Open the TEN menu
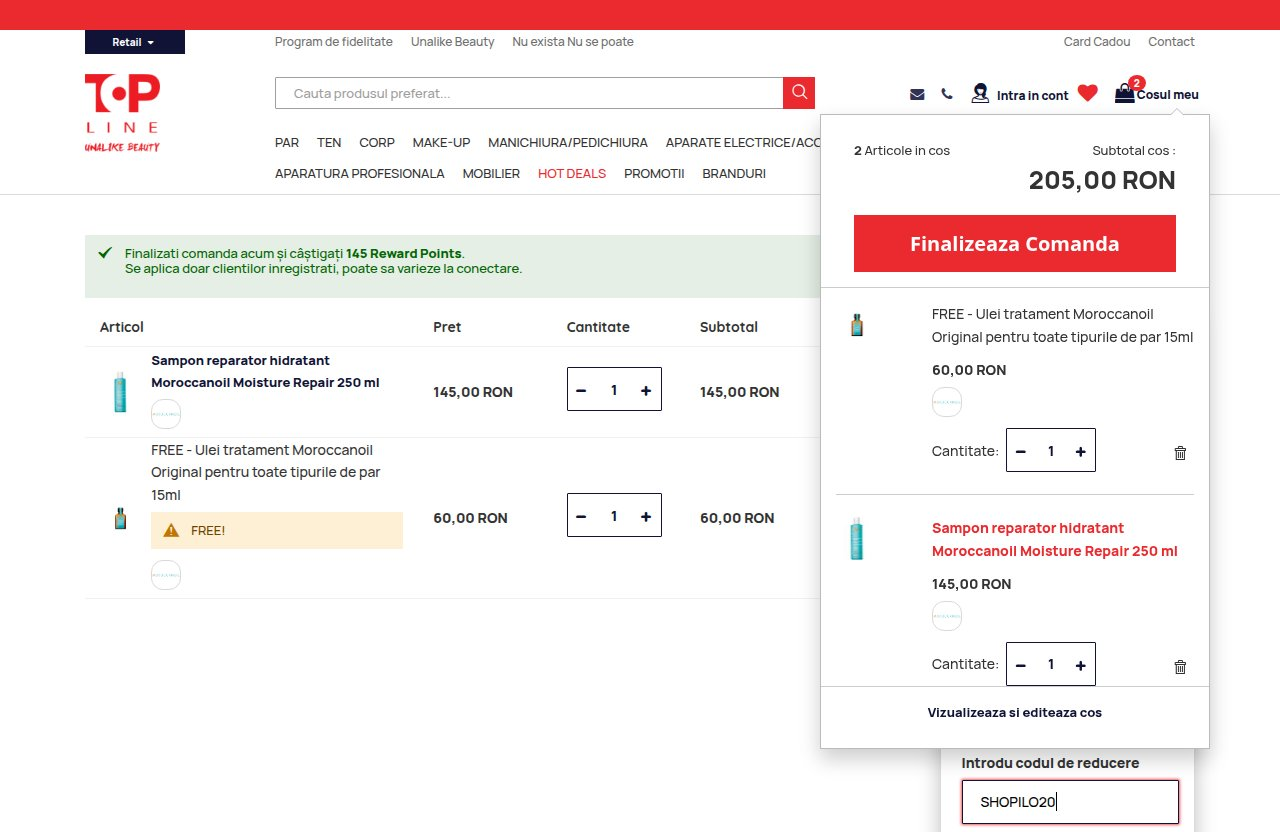 pos(329,142)
